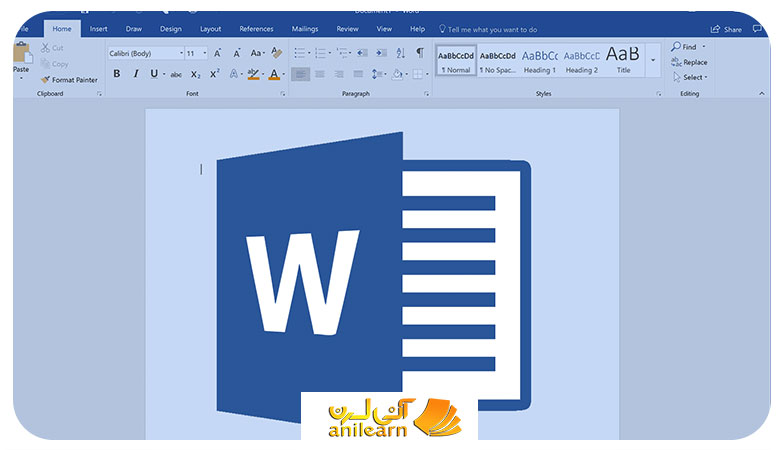Switch to the Draw tab
This screenshot has width=784, height=450.
click(134, 29)
